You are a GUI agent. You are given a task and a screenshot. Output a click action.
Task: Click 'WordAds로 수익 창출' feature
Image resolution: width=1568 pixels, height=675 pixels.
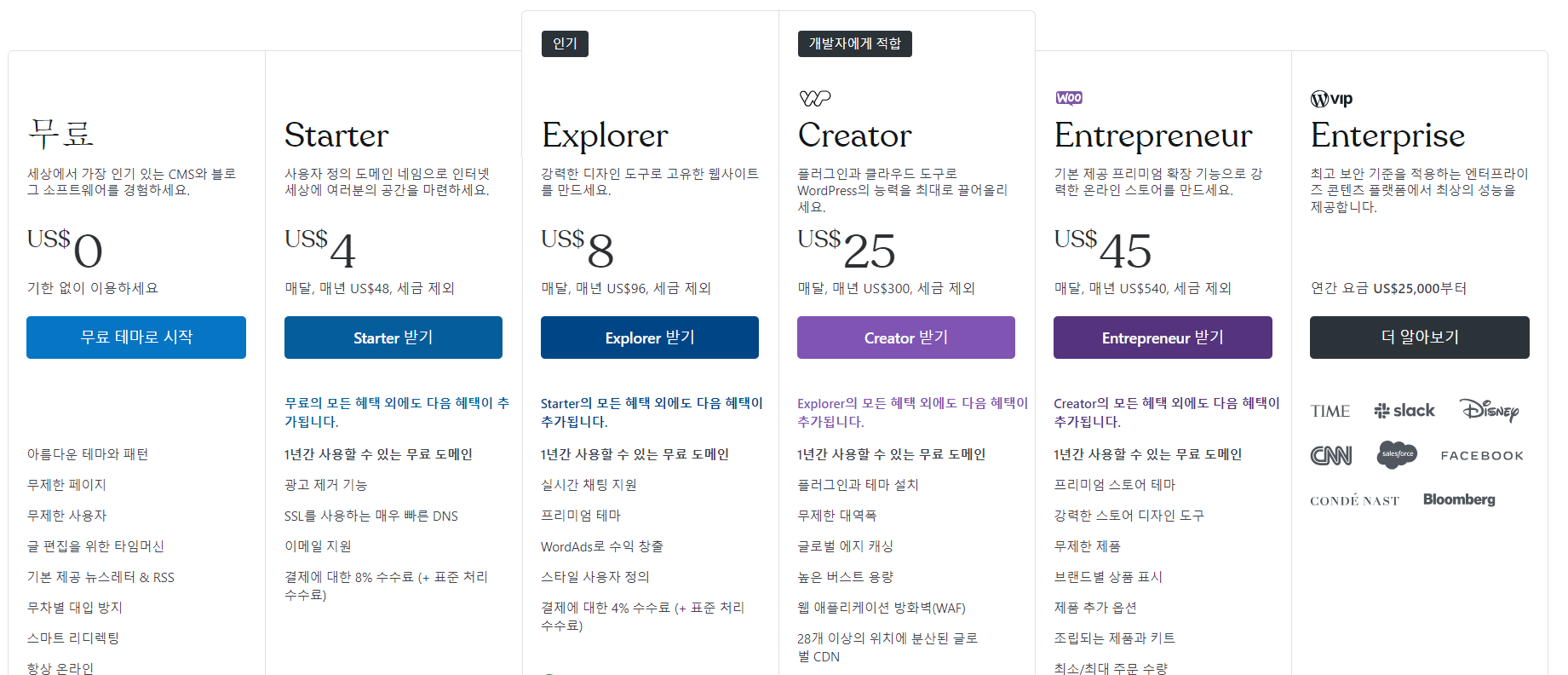[602, 546]
